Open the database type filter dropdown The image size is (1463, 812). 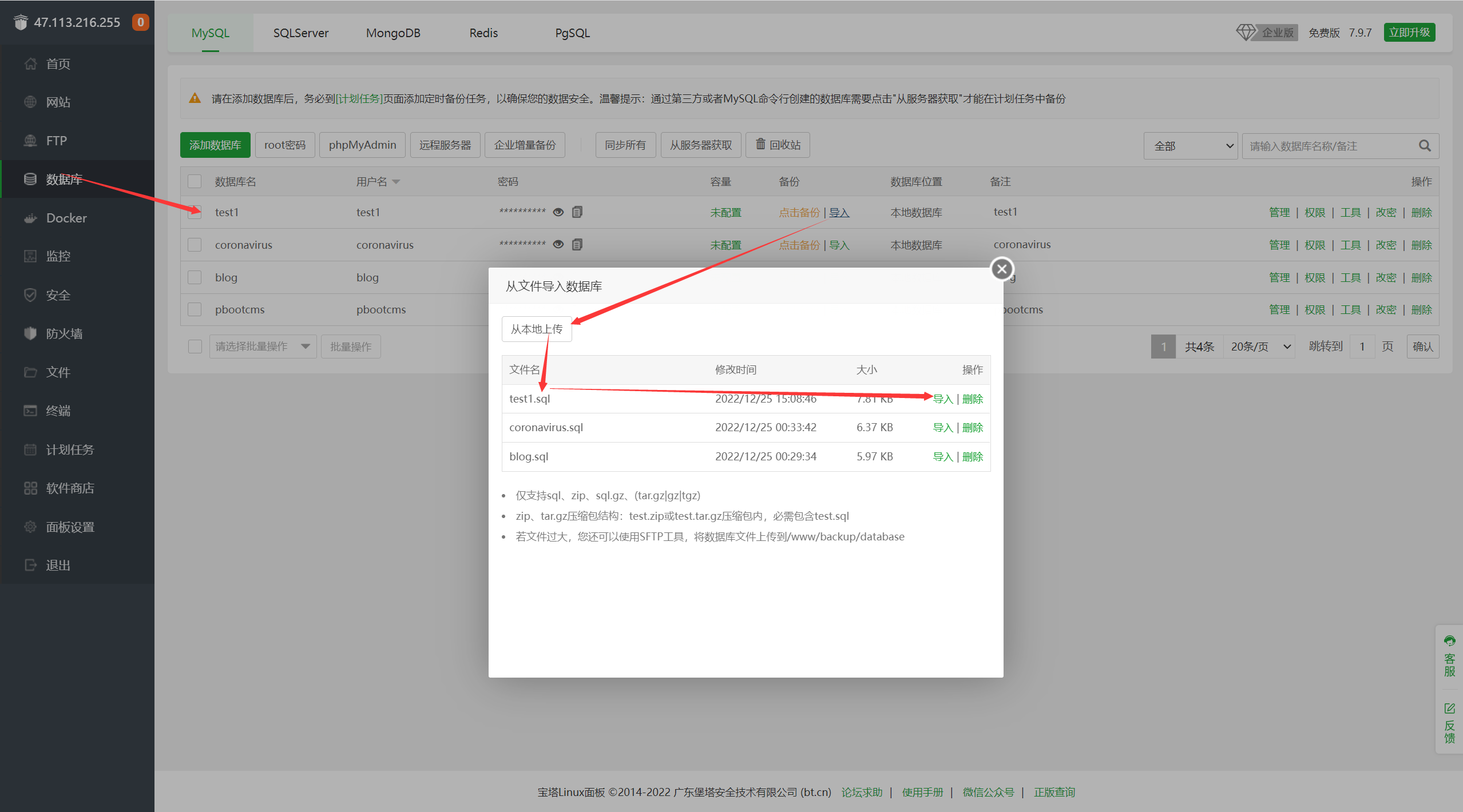click(1190, 146)
